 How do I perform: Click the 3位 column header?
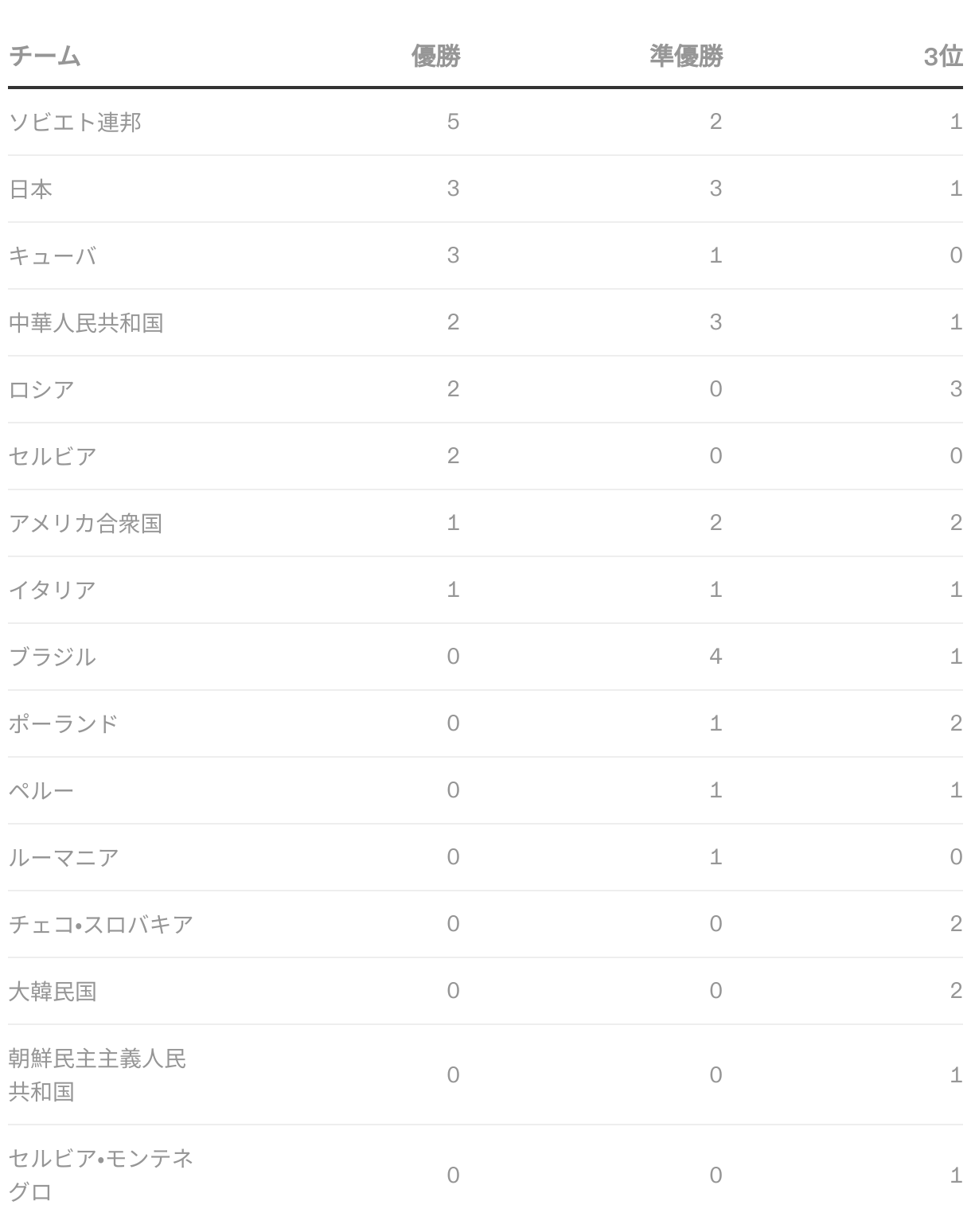(943, 57)
